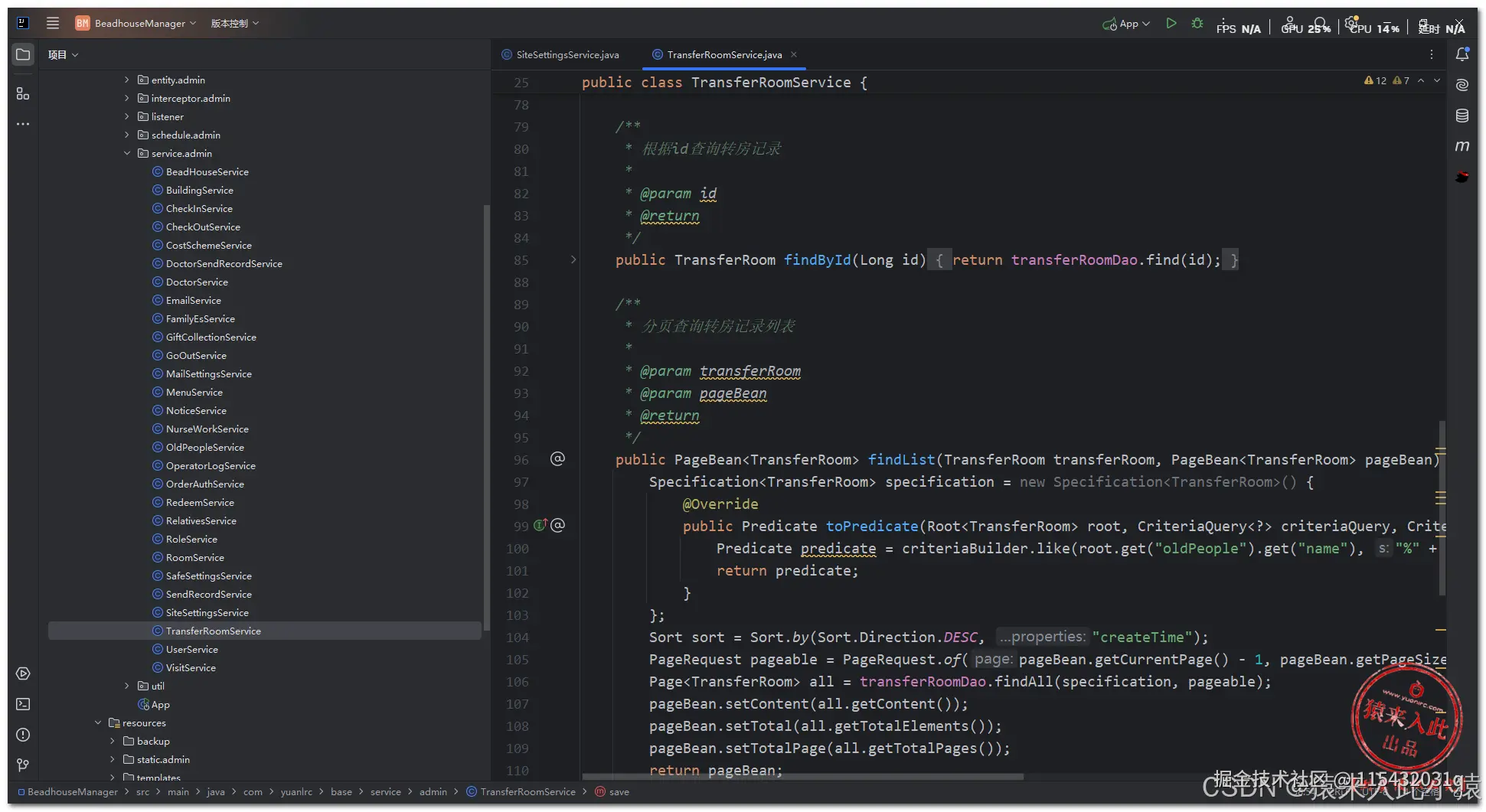
Task: Click the findById method name in code
Action: coord(817,259)
